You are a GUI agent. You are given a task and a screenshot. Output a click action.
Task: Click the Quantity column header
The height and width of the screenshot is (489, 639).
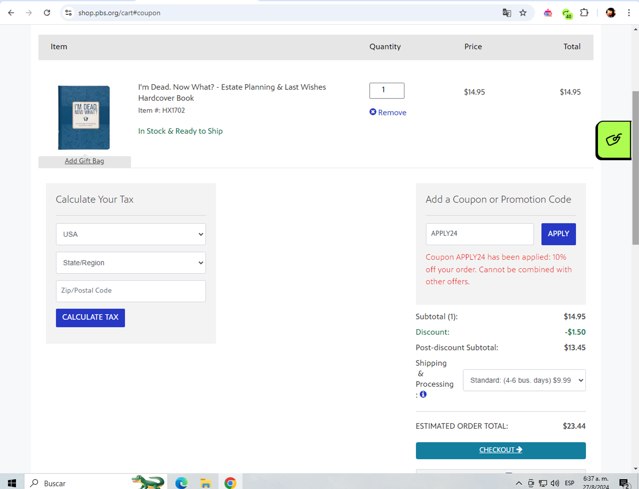tap(385, 46)
